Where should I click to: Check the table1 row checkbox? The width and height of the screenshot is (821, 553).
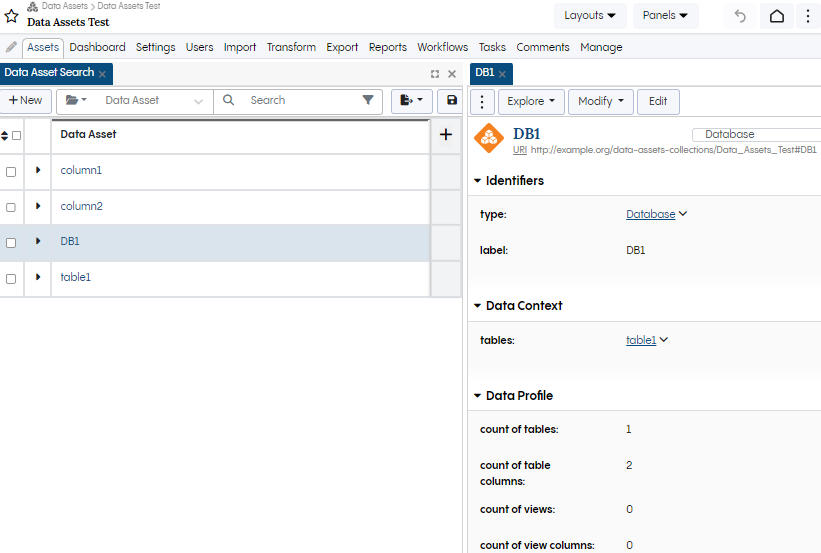(11, 279)
